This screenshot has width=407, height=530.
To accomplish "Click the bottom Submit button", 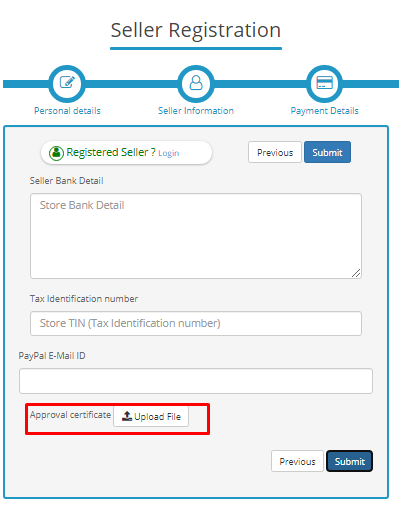I will 350,461.
